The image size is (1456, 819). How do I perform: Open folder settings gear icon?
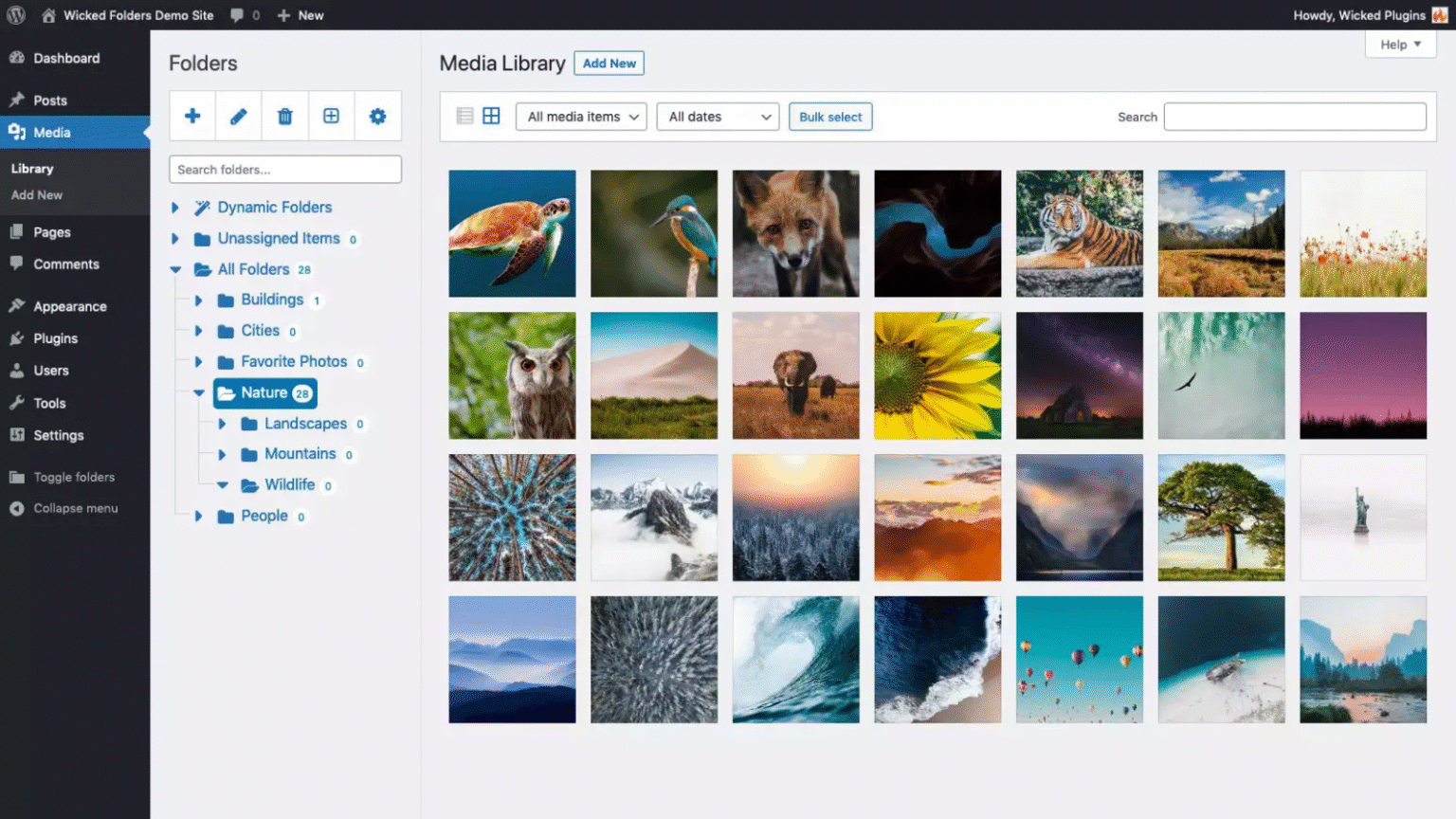click(377, 116)
